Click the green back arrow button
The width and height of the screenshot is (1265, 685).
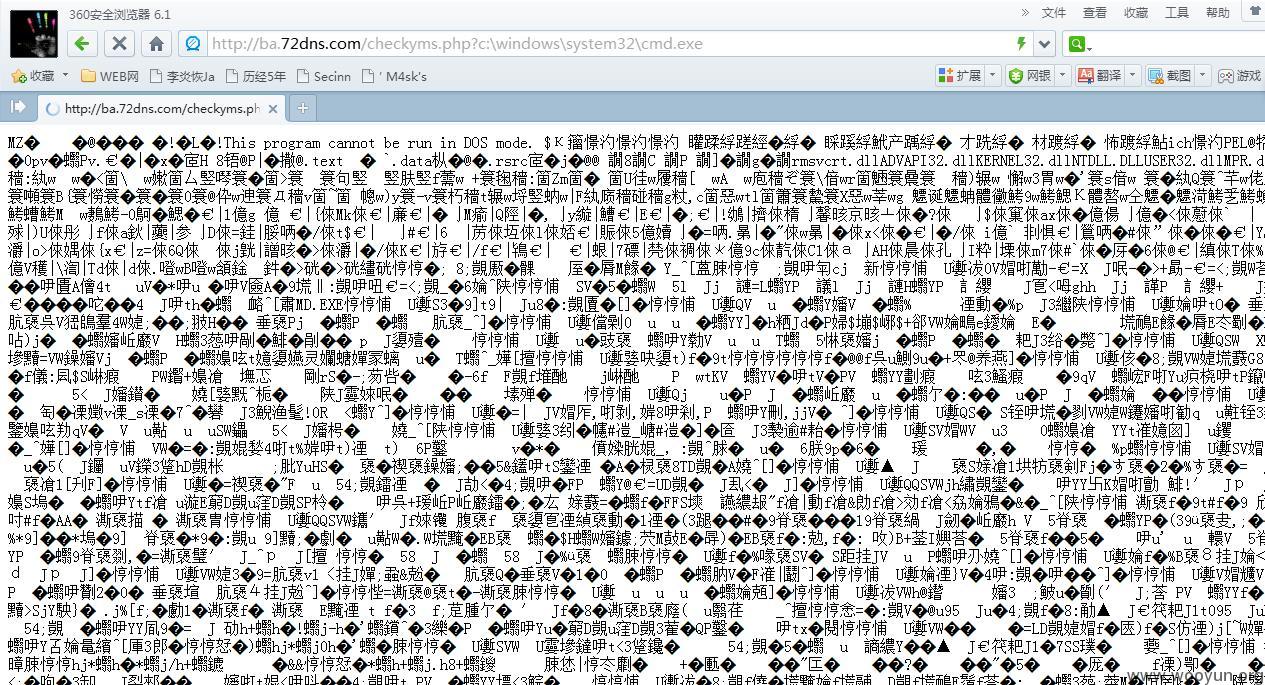83,44
